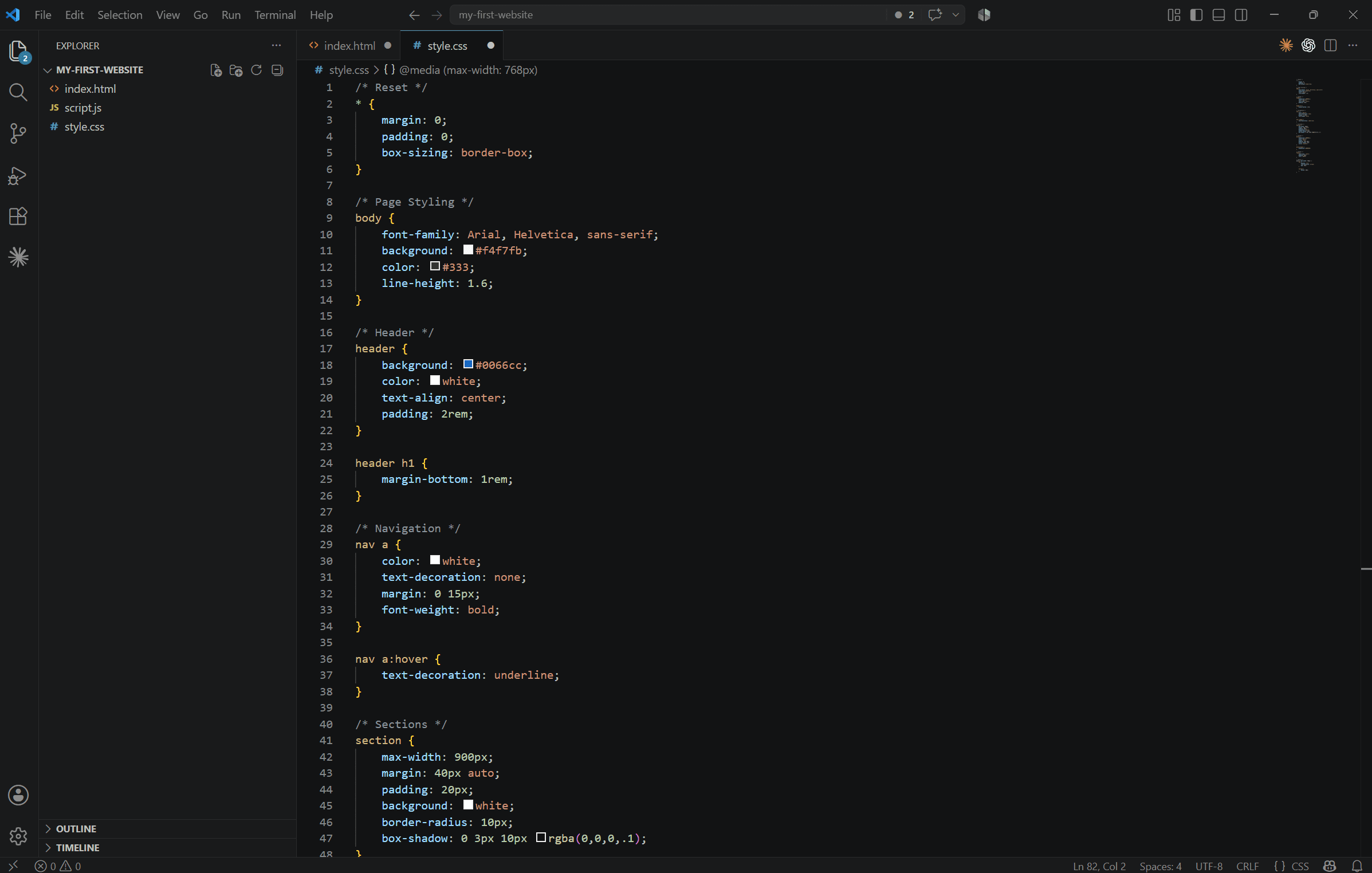Click New Folder icon in explorer

coord(236,70)
